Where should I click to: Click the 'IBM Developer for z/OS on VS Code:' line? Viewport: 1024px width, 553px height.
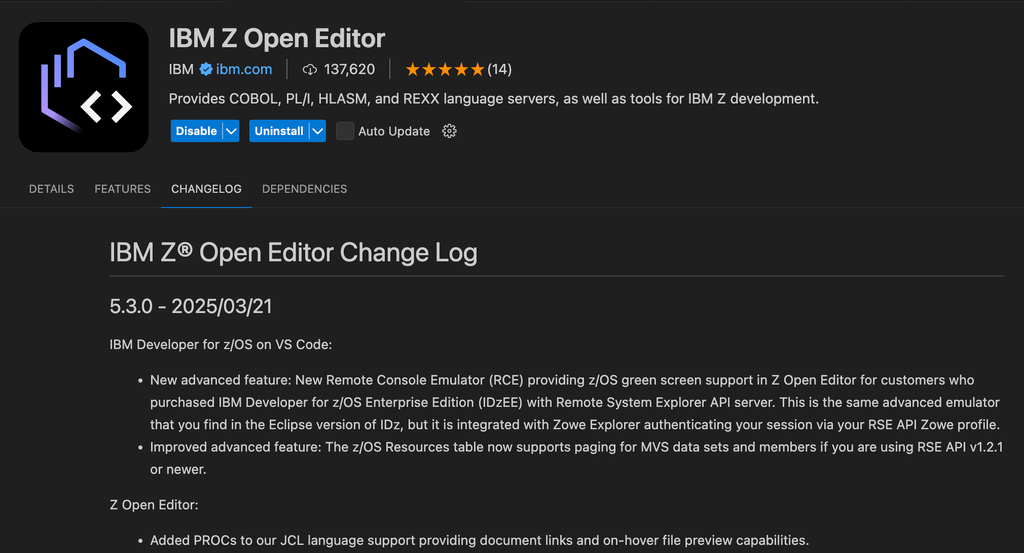pos(221,345)
